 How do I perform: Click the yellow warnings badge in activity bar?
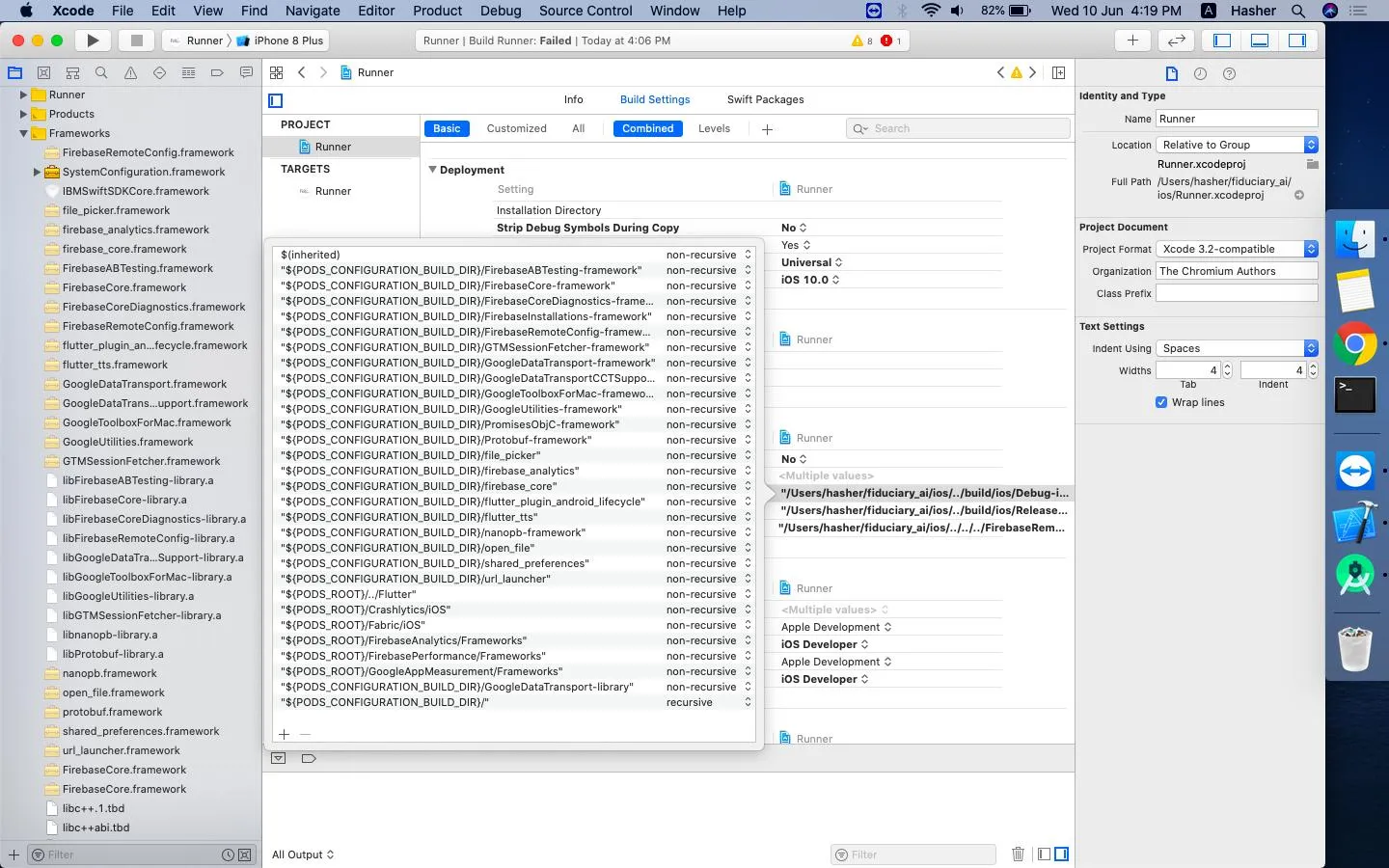pyautogui.click(x=862, y=41)
